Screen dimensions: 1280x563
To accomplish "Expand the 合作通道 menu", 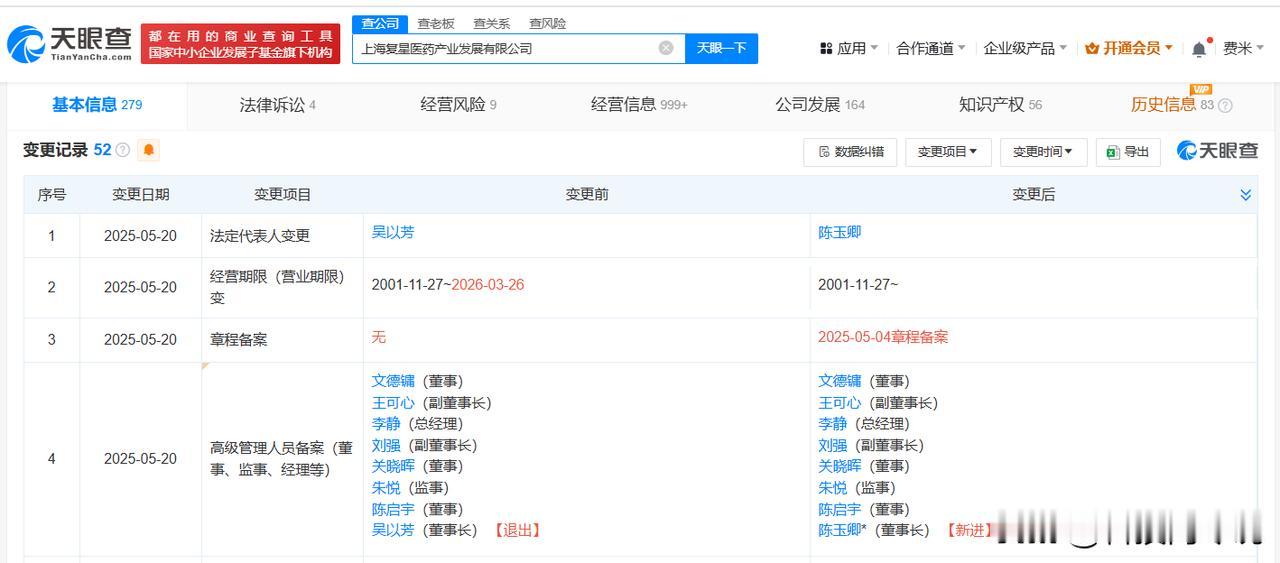I will [931, 48].
